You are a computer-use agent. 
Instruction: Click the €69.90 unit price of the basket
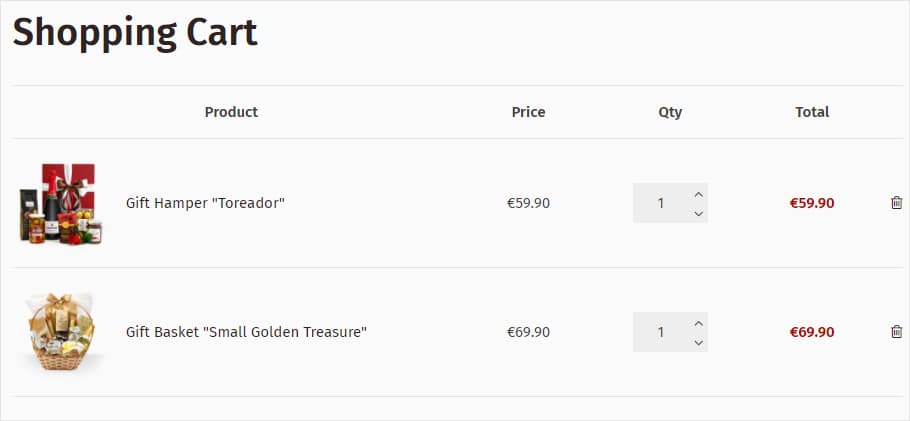pyautogui.click(x=528, y=332)
